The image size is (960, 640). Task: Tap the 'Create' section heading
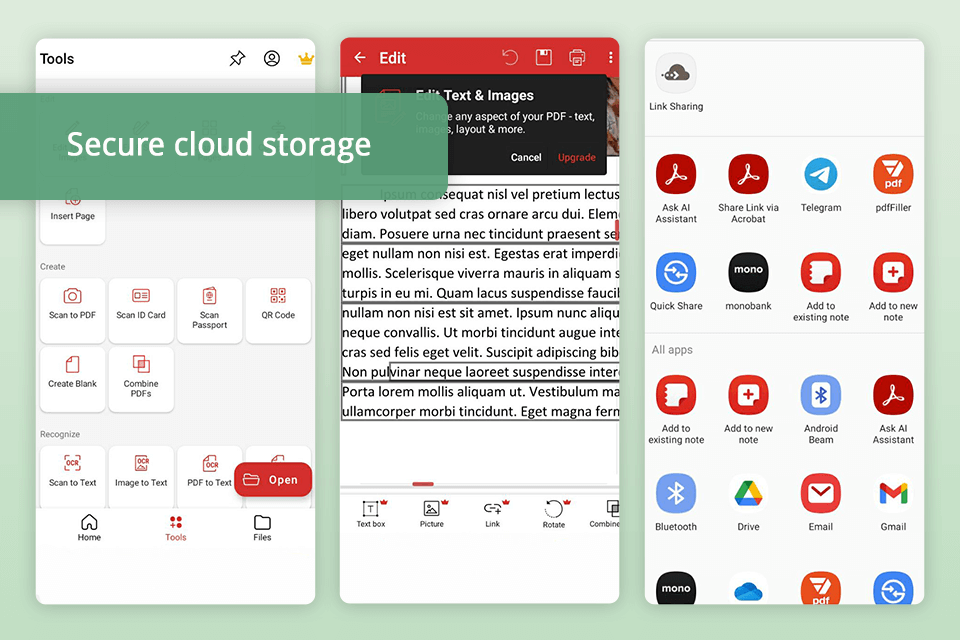click(53, 266)
